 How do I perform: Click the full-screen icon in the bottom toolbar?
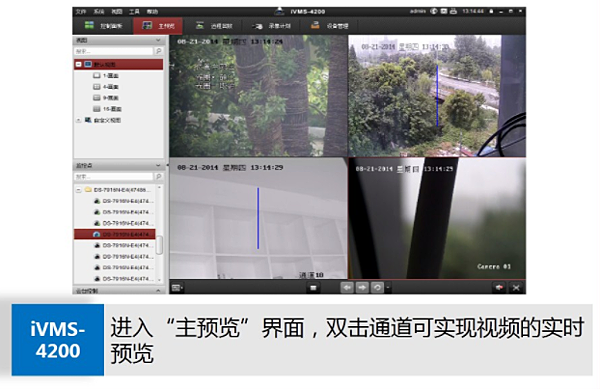coord(516,288)
